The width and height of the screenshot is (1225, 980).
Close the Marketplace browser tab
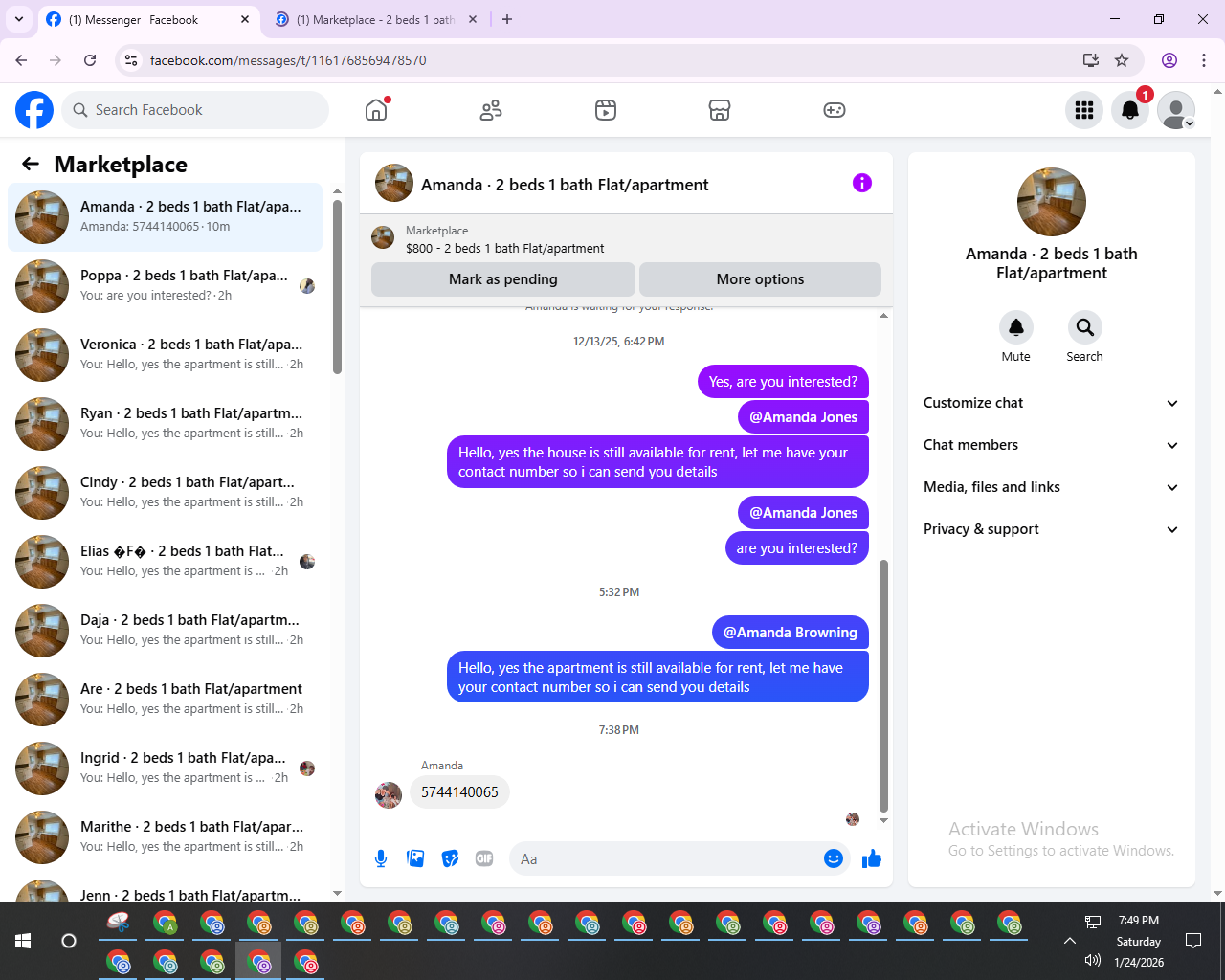pos(472,19)
